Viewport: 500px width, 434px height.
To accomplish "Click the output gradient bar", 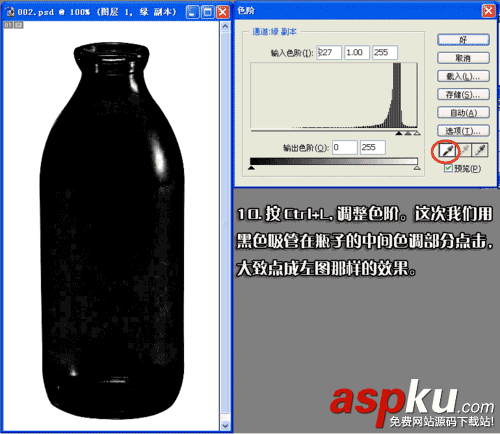I will point(334,161).
